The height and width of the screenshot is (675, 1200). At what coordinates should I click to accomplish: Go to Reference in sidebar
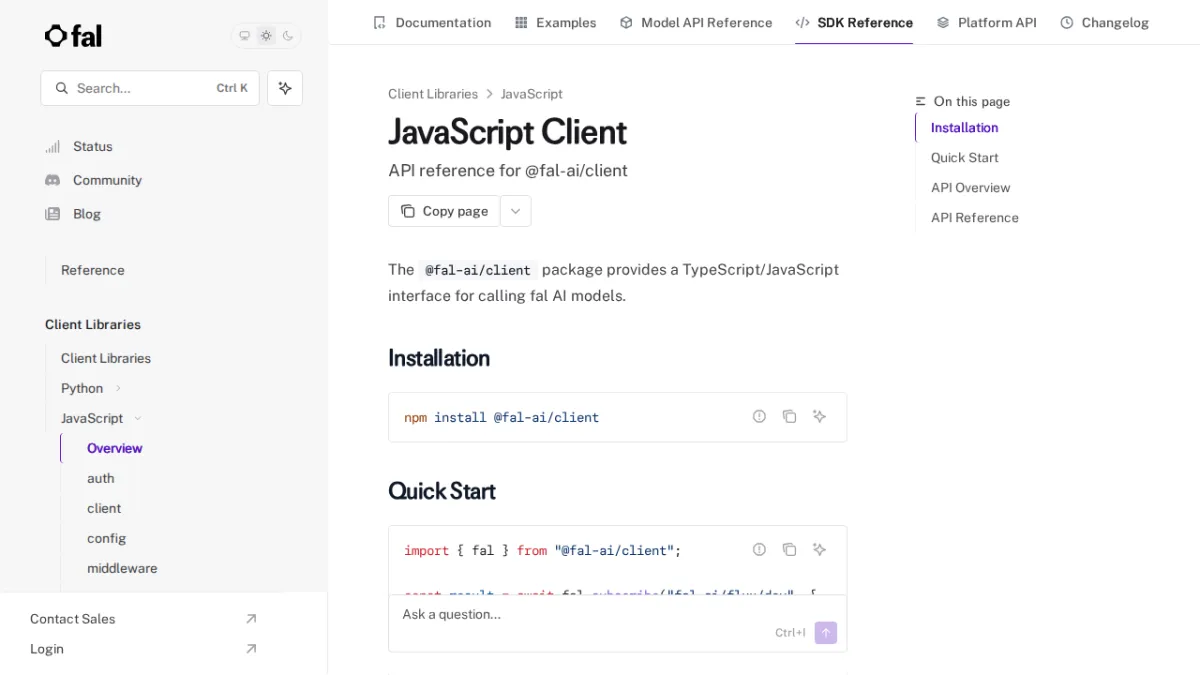tap(93, 270)
